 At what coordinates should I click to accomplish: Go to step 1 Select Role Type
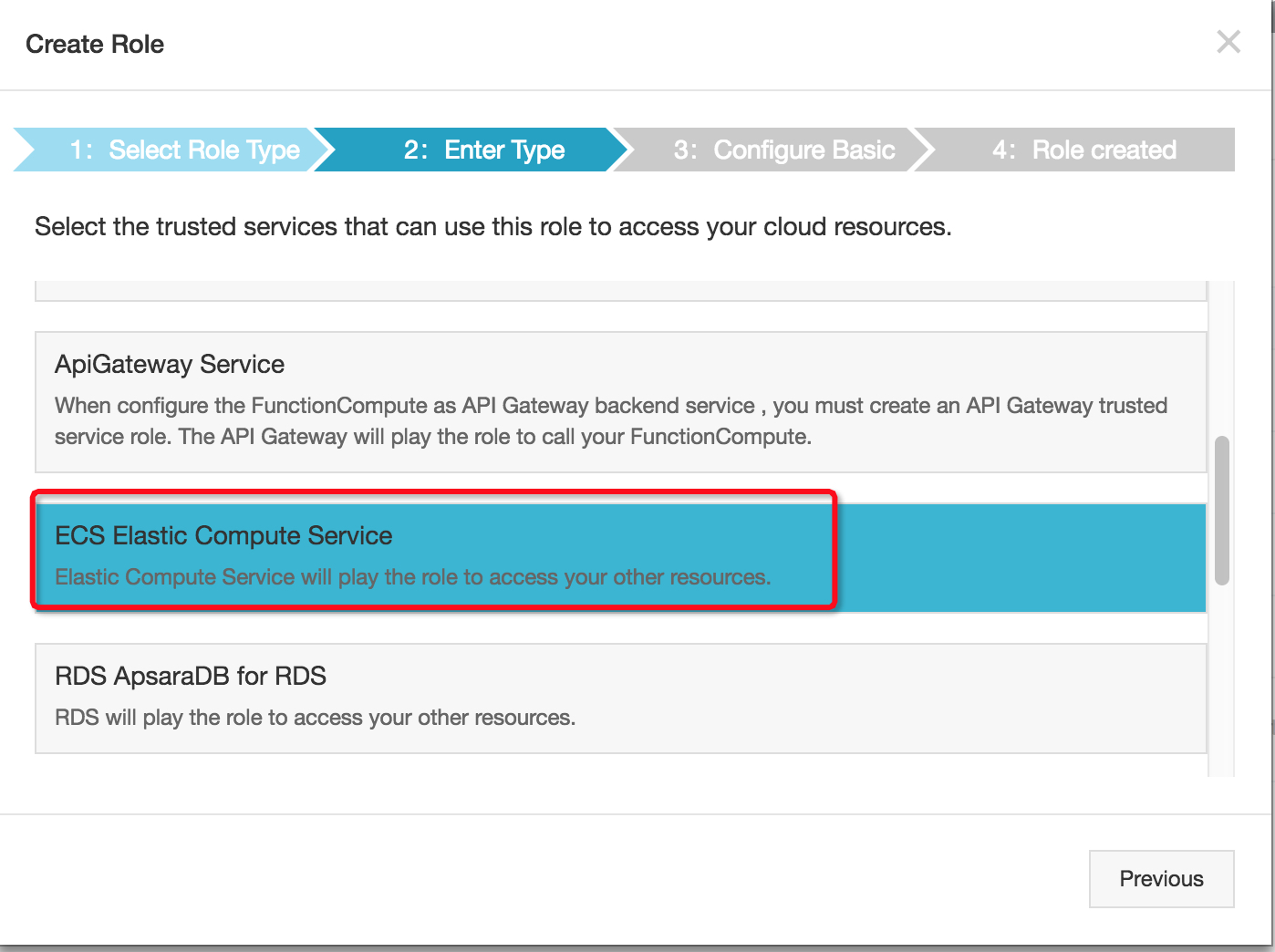(184, 150)
